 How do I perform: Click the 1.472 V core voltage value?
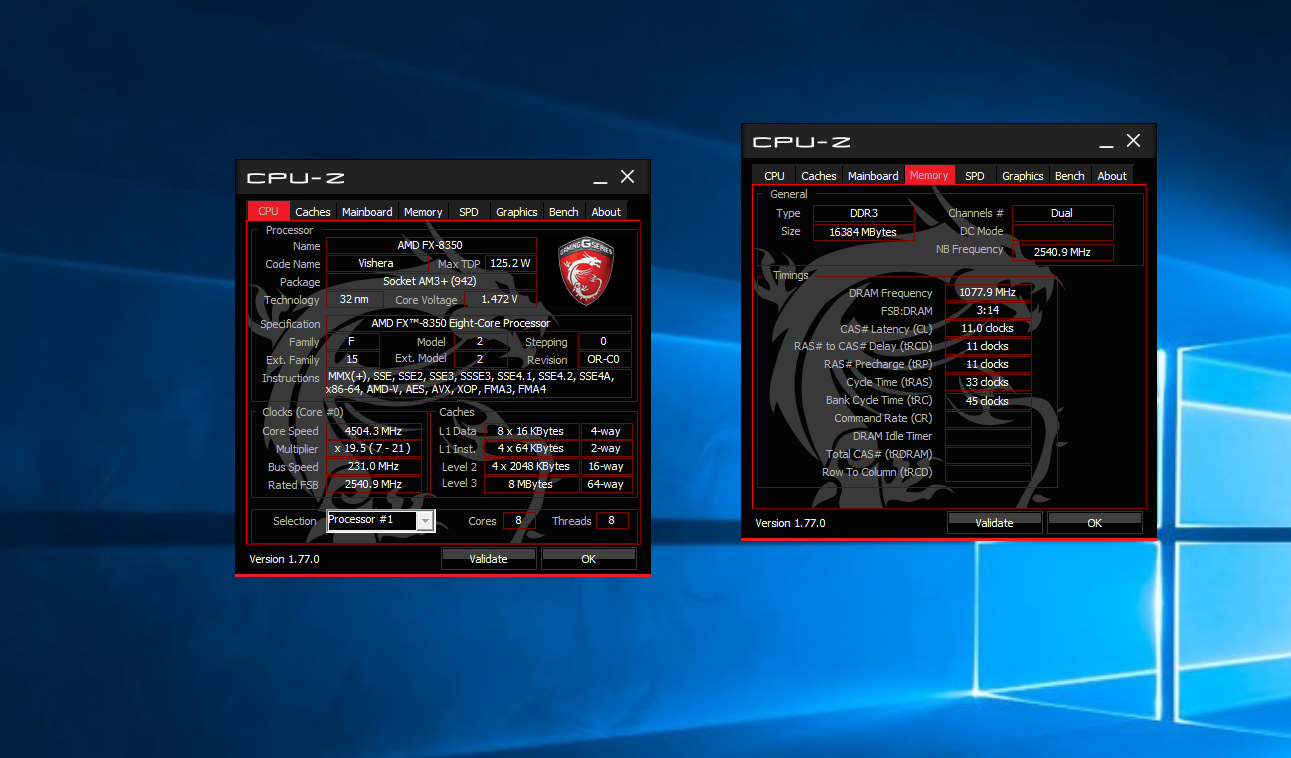(500, 300)
